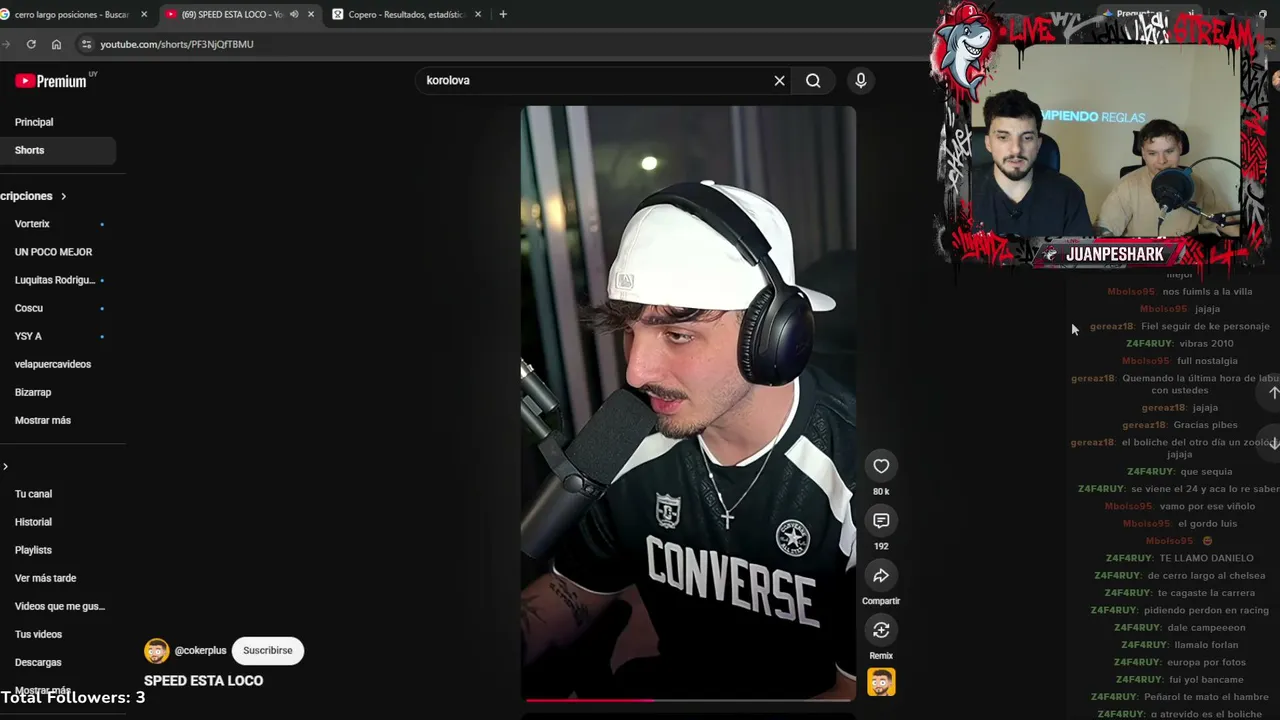Screen dimensions: 1280x720
Task: Expand the chevron above Tu canal
Action: [5, 466]
